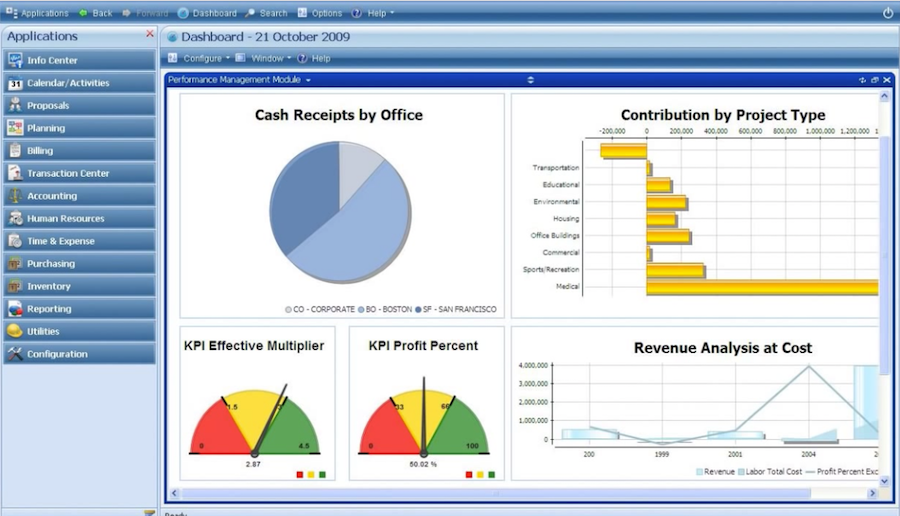The width and height of the screenshot is (900, 516).
Task: Click the scroll-right arrow of horizontal scrollbar
Action: [872, 493]
